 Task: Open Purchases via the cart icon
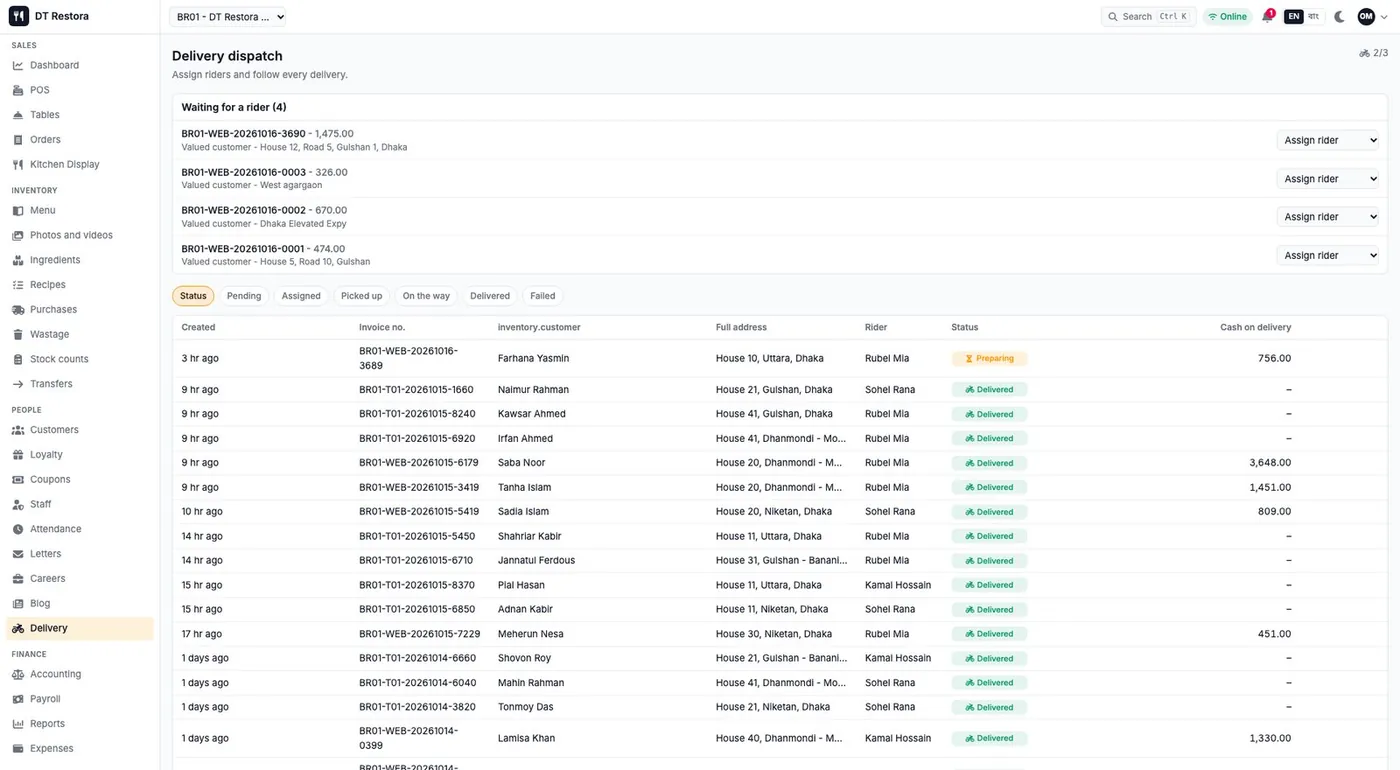point(18,310)
